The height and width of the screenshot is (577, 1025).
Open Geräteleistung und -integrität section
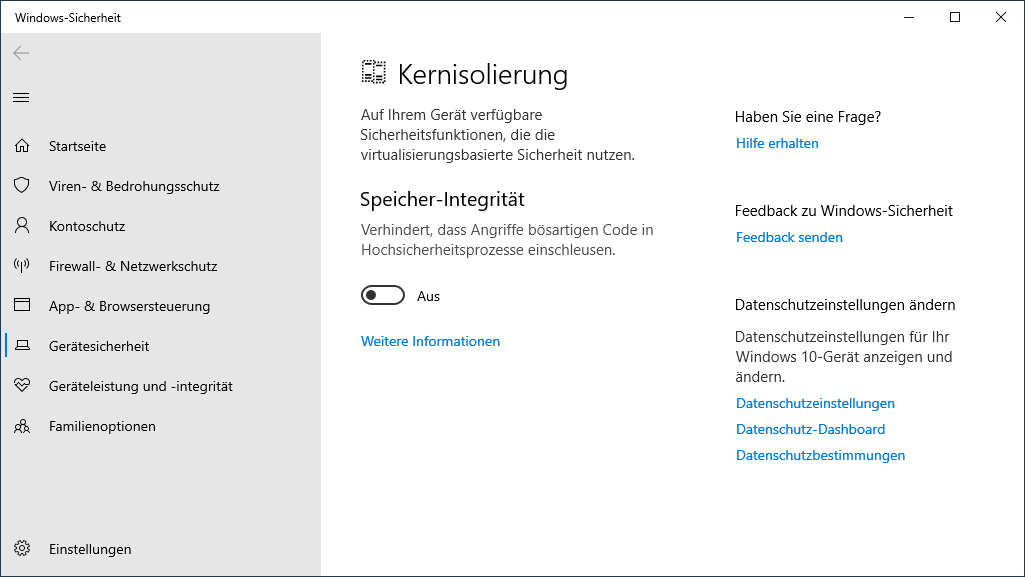pos(140,386)
